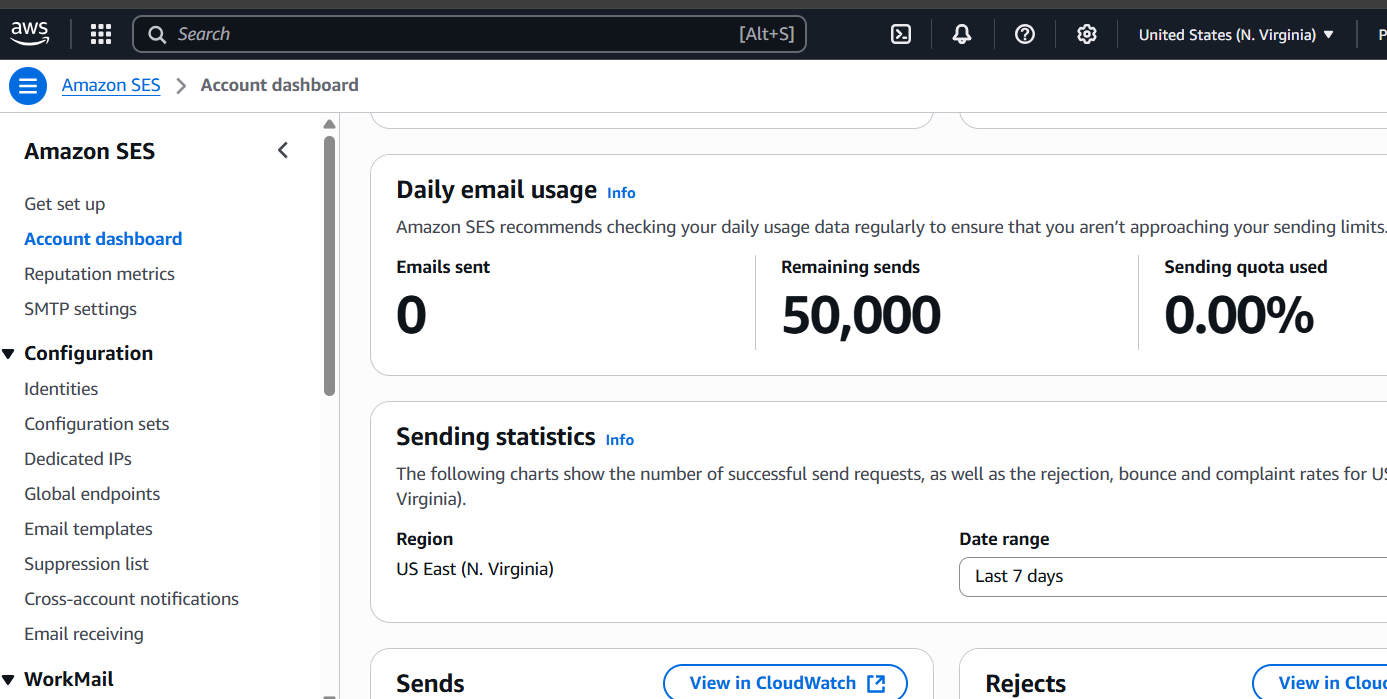Open the settings gear in top bar

tap(1087, 34)
